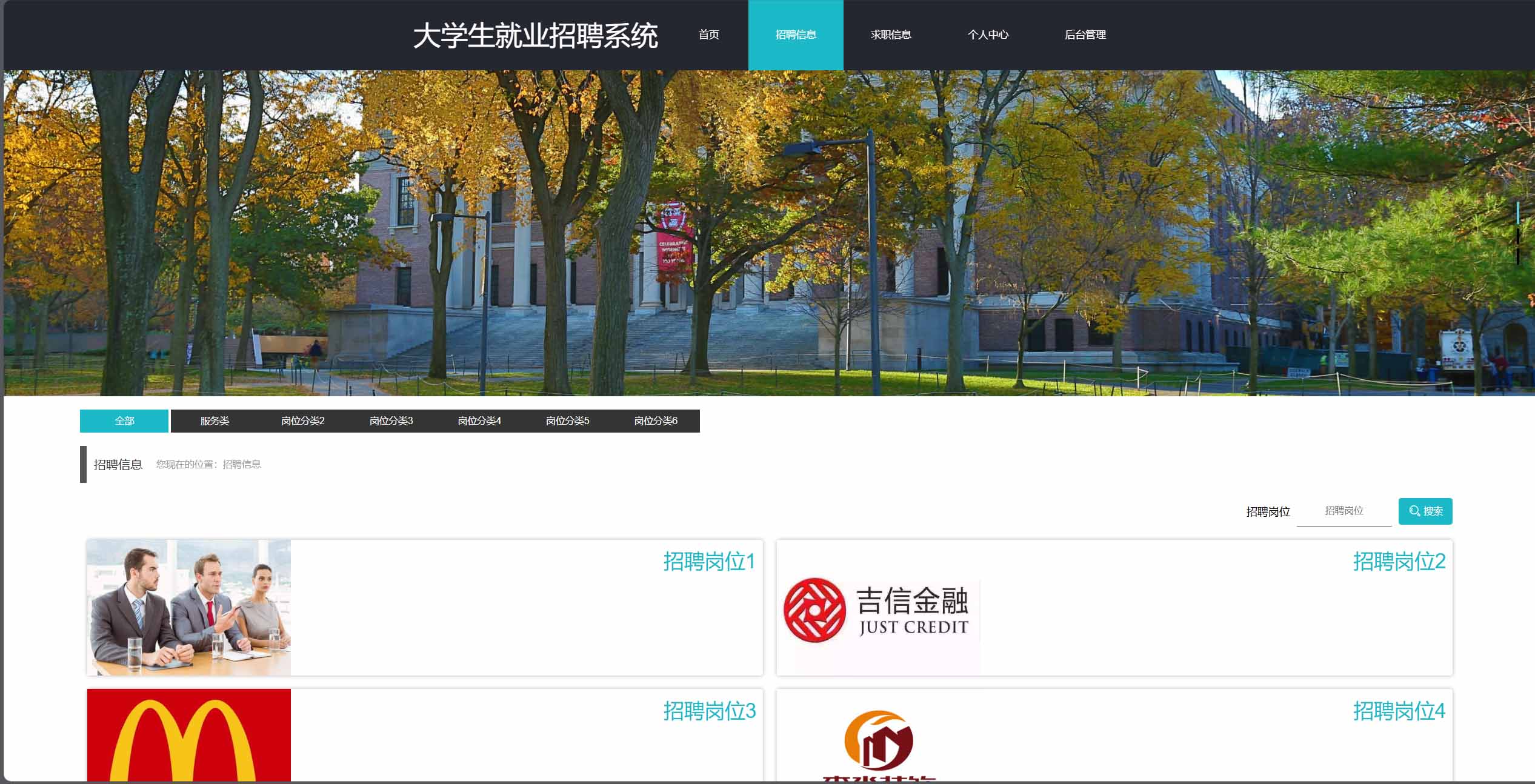Click the campus banner image

click(768, 233)
